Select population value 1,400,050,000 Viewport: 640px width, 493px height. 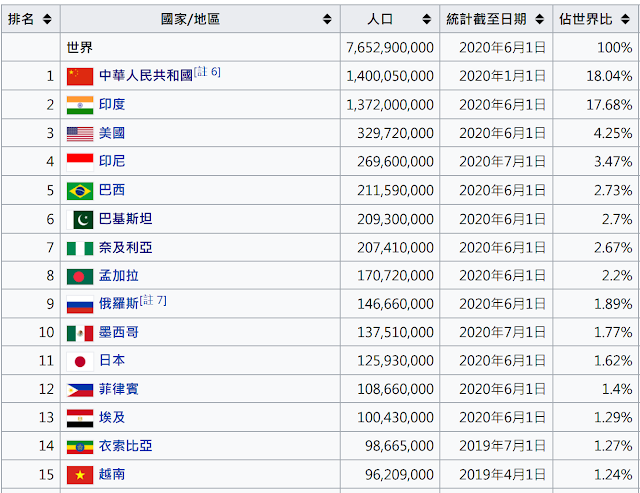[390, 76]
